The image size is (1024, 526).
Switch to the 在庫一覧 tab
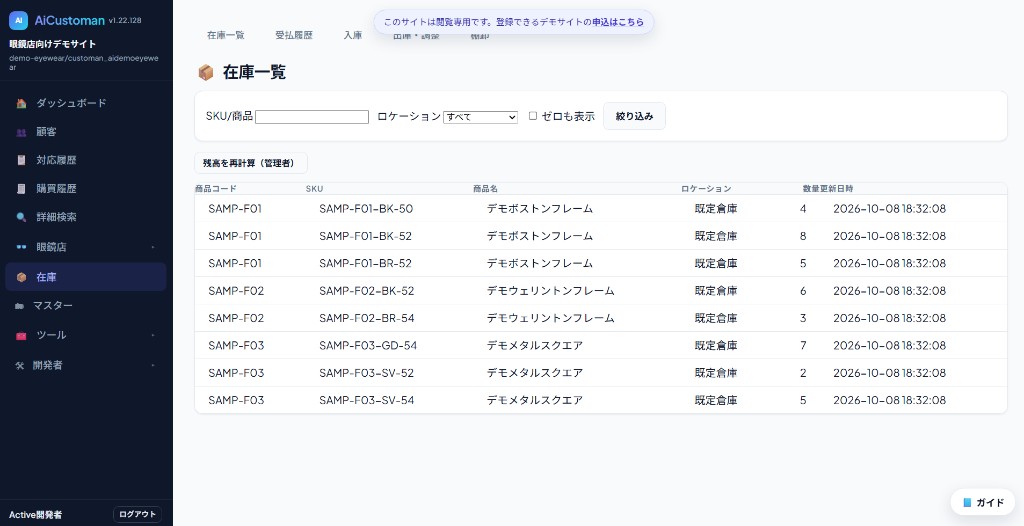point(226,35)
